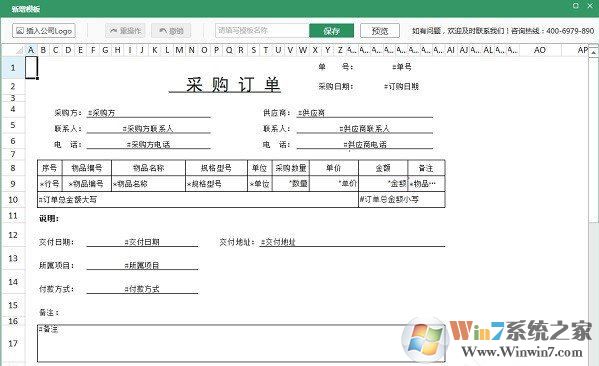Click the 规格型号 table header cell
The image size is (599, 366).
point(216,168)
